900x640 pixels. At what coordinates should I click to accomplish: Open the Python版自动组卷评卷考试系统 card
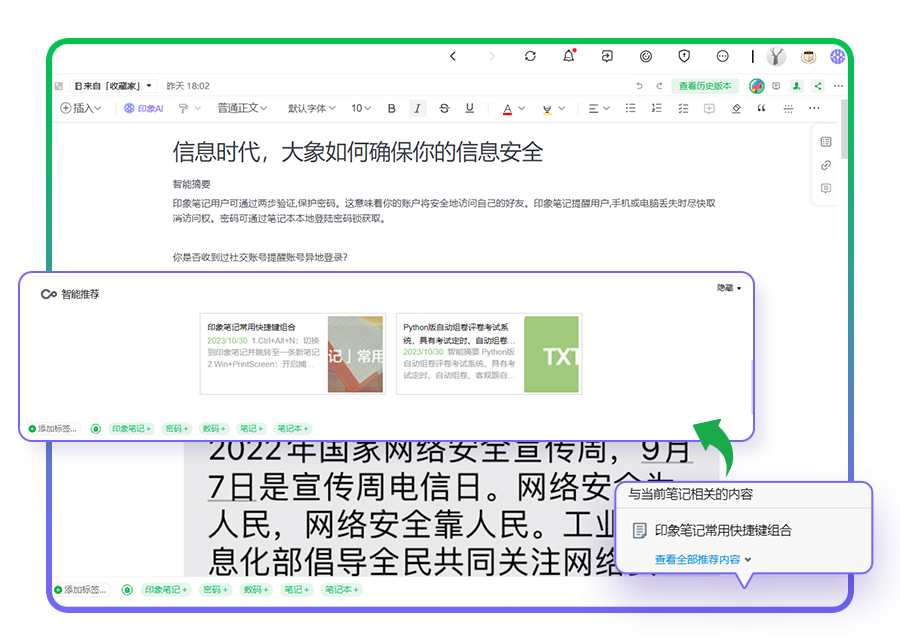(x=489, y=354)
